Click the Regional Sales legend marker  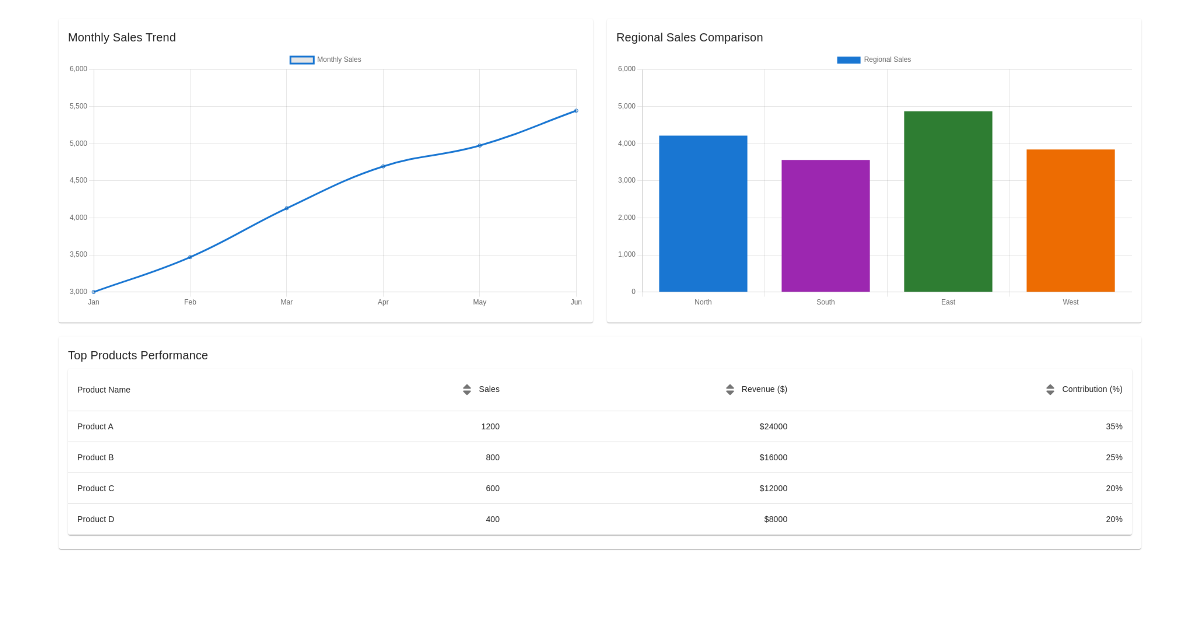[x=848, y=59]
